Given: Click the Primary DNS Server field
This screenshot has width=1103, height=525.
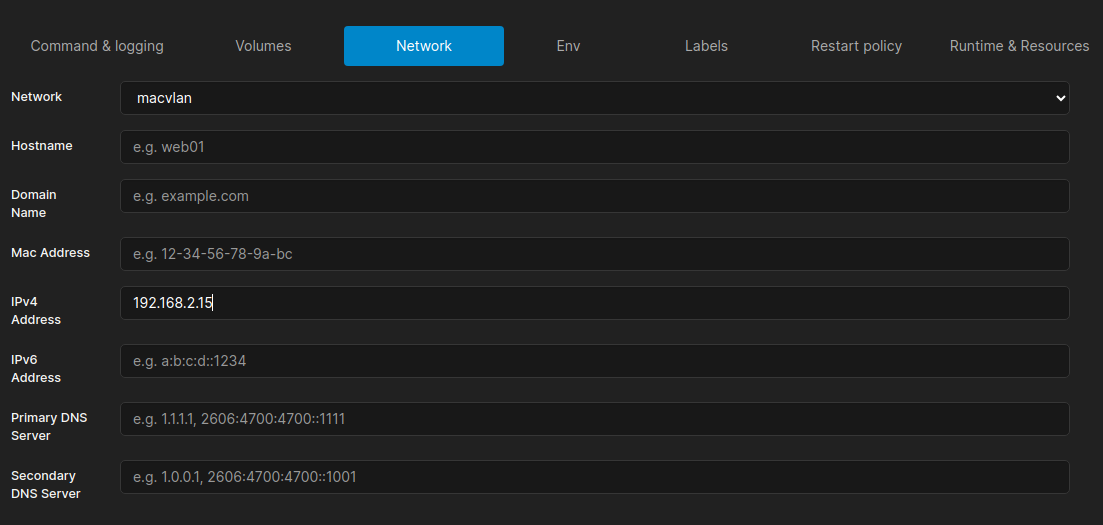Looking at the screenshot, I should pos(594,419).
